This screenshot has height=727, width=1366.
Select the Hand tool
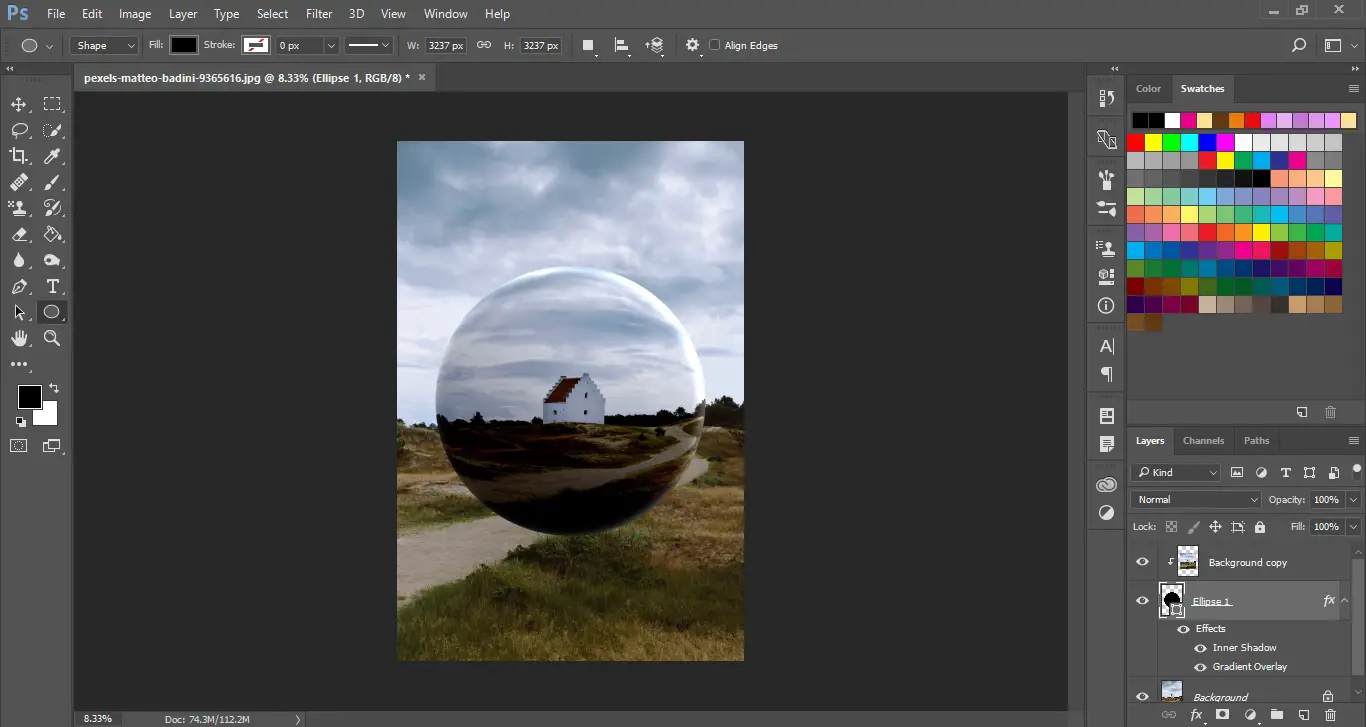[x=18, y=338]
